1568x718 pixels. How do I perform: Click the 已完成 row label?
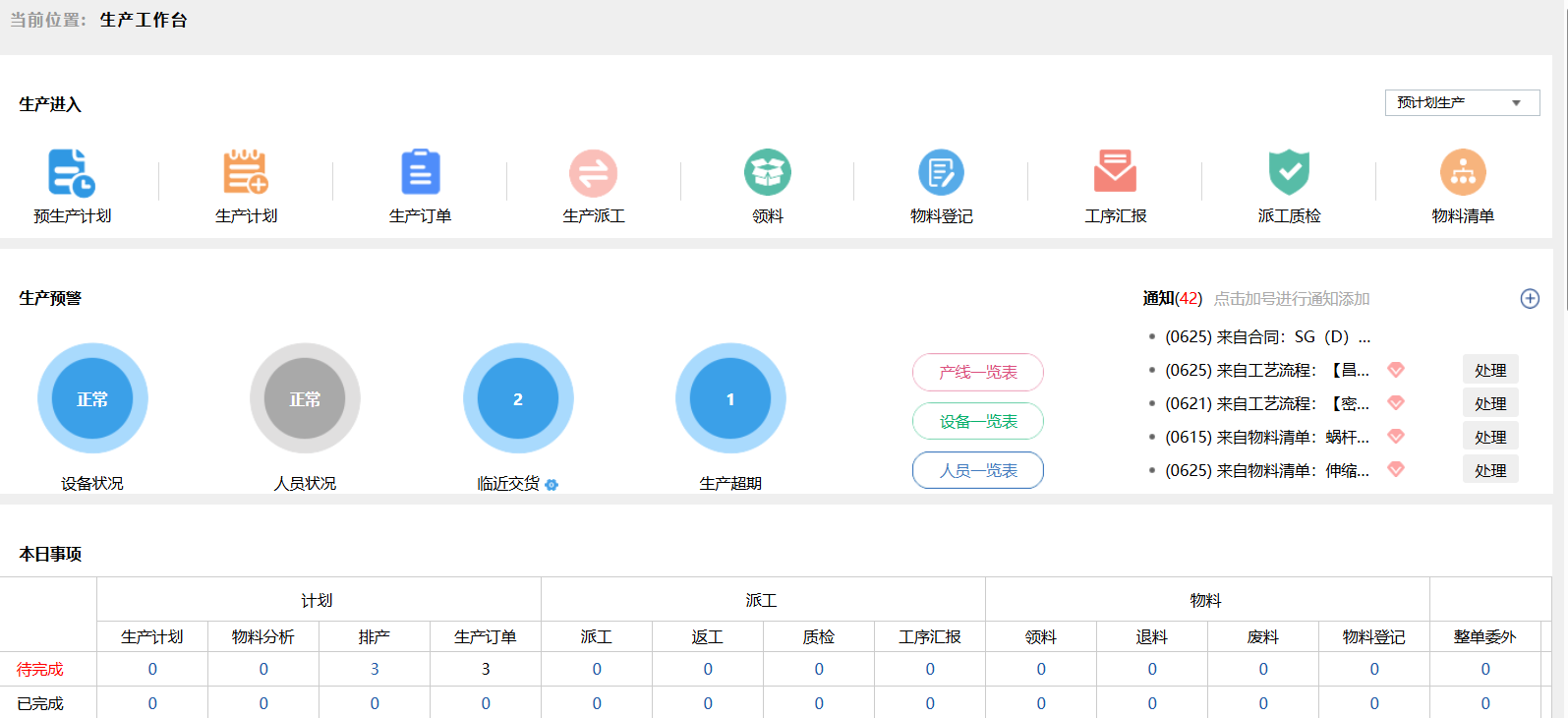[40, 703]
